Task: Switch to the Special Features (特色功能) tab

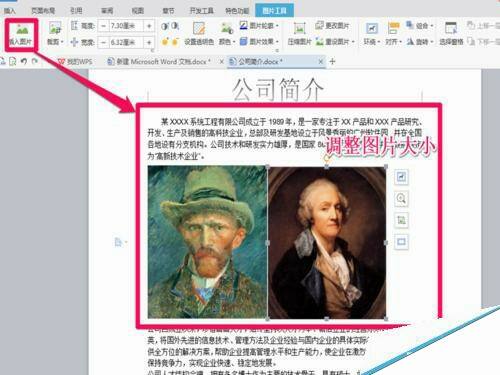Action: click(x=237, y=11)
